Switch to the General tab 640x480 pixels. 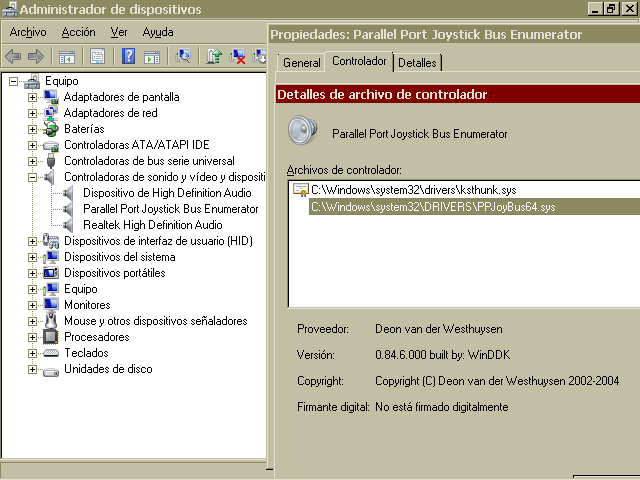pyautogui.click(x=301, y=62)
